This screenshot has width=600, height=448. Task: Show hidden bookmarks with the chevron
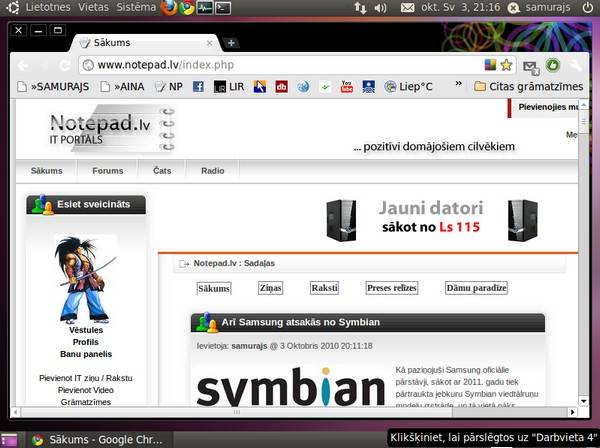click(x=458, y=83)
